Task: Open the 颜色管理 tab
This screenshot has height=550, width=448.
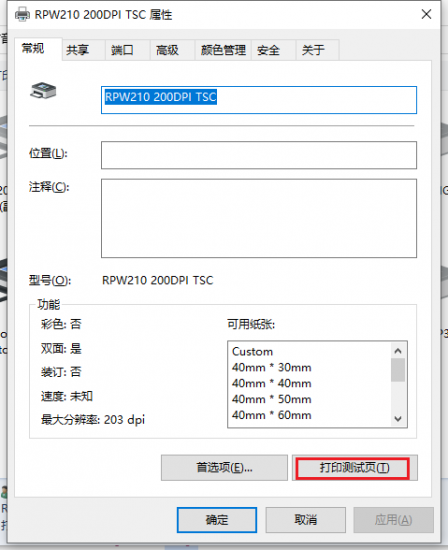Action: point(223,50)
